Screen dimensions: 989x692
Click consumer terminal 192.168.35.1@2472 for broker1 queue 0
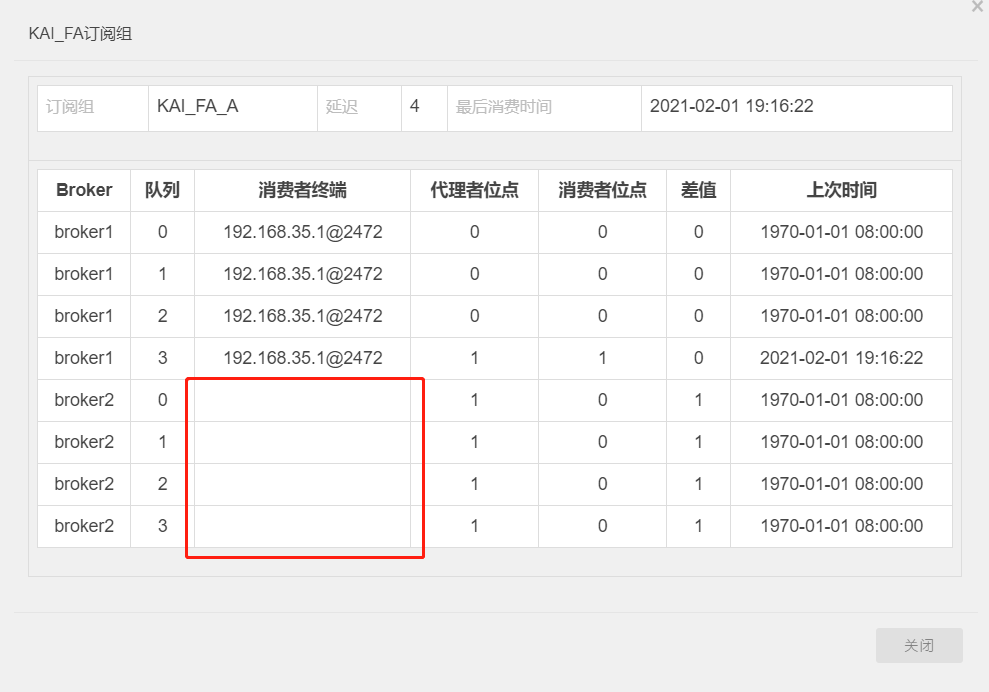303,232
